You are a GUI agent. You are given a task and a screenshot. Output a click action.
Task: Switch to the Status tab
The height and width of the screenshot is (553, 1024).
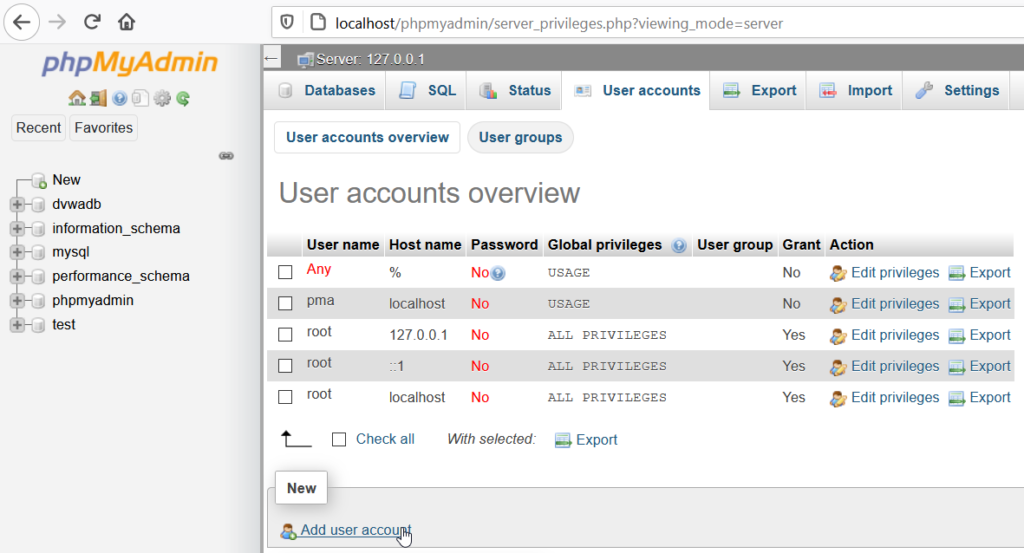pyautogui.click(x=515, y=91)
